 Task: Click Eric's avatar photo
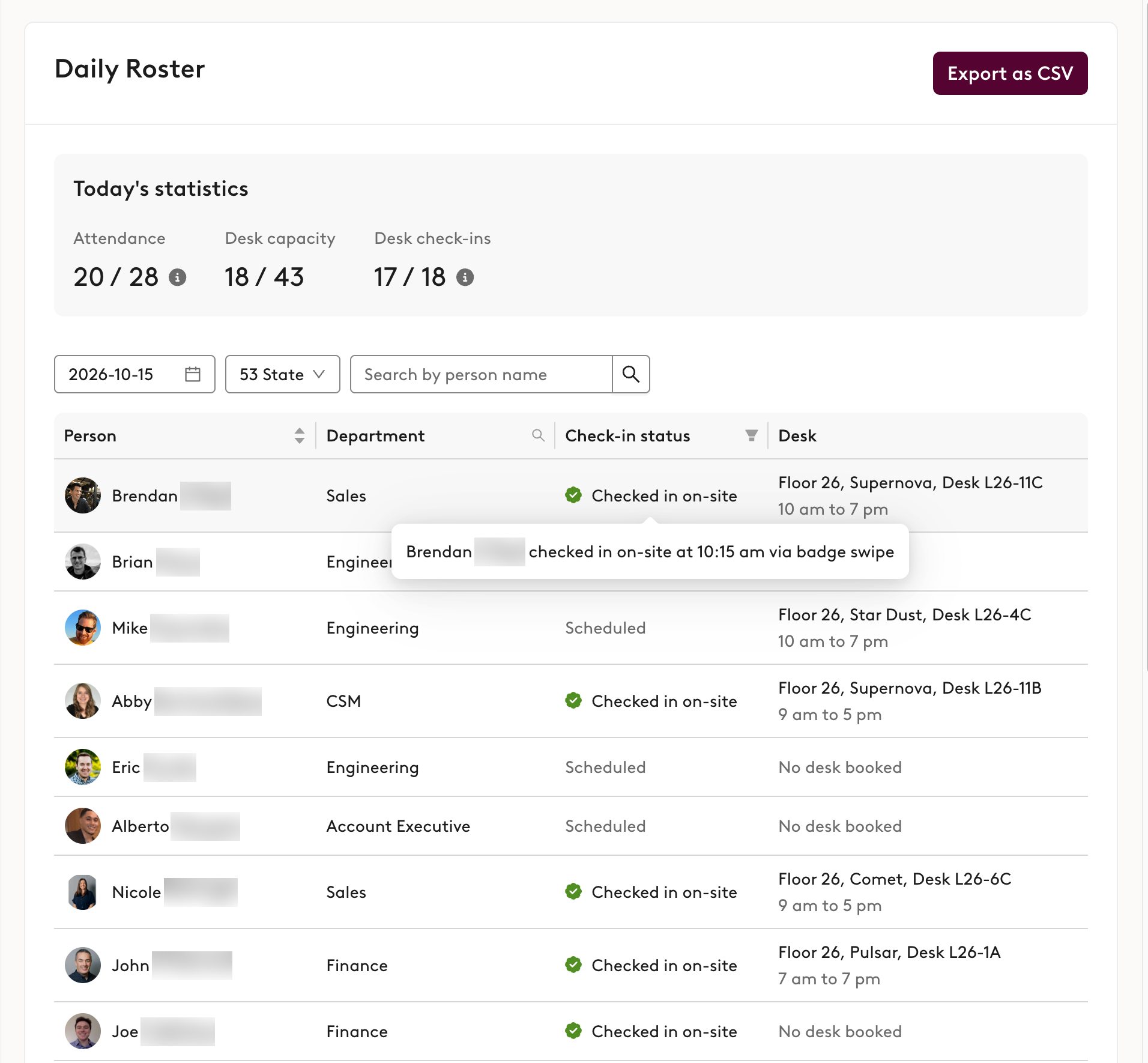[83, 767]
